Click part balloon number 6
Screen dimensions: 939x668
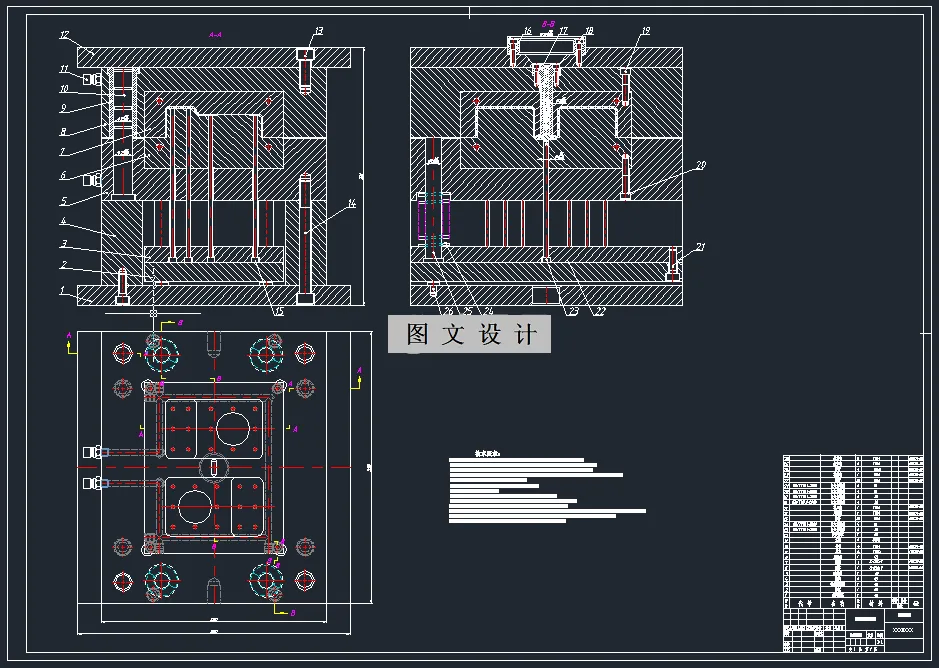[x=63, y=175]
